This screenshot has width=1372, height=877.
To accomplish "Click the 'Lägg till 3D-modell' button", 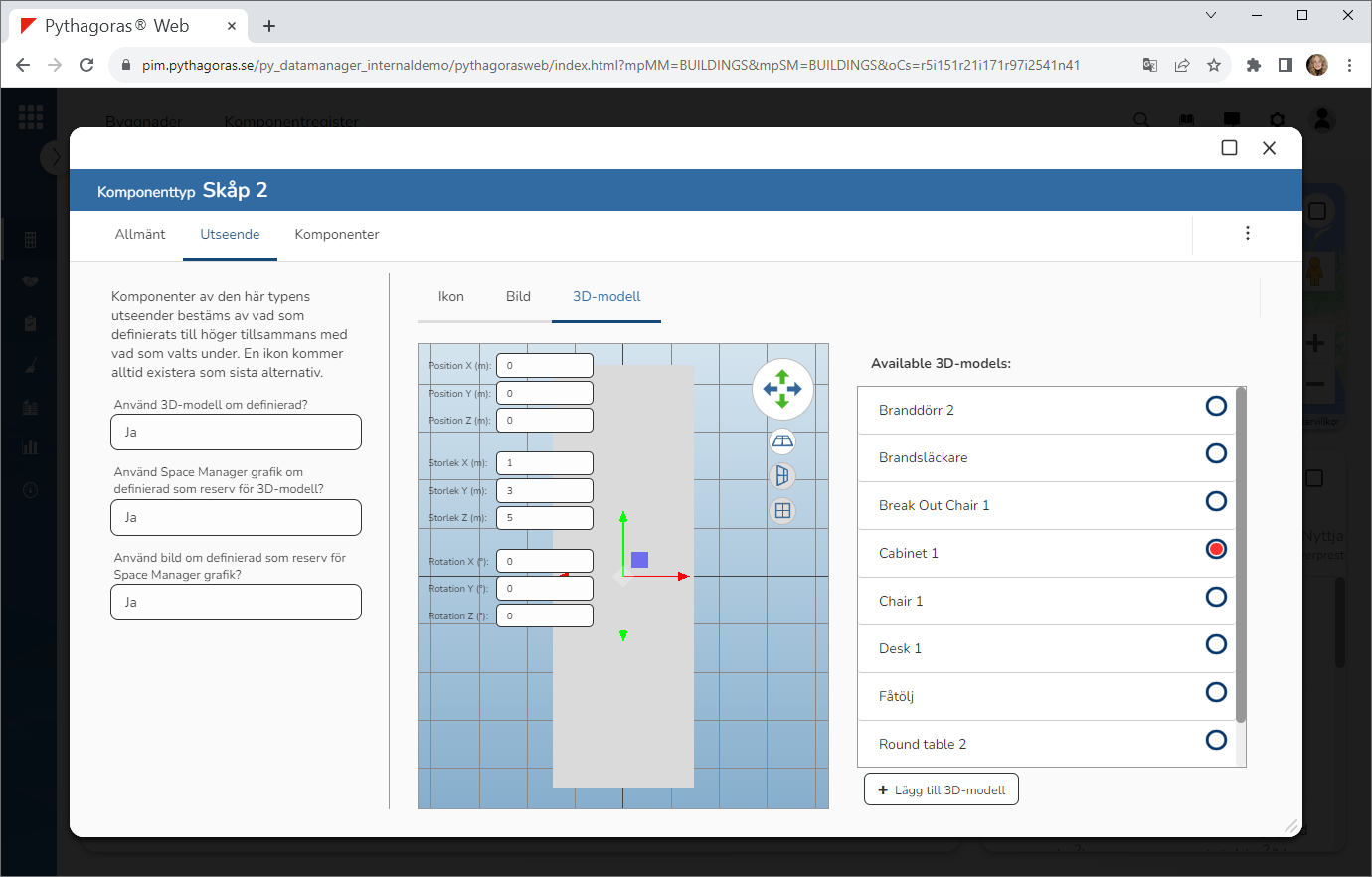I will pos(941,790).
